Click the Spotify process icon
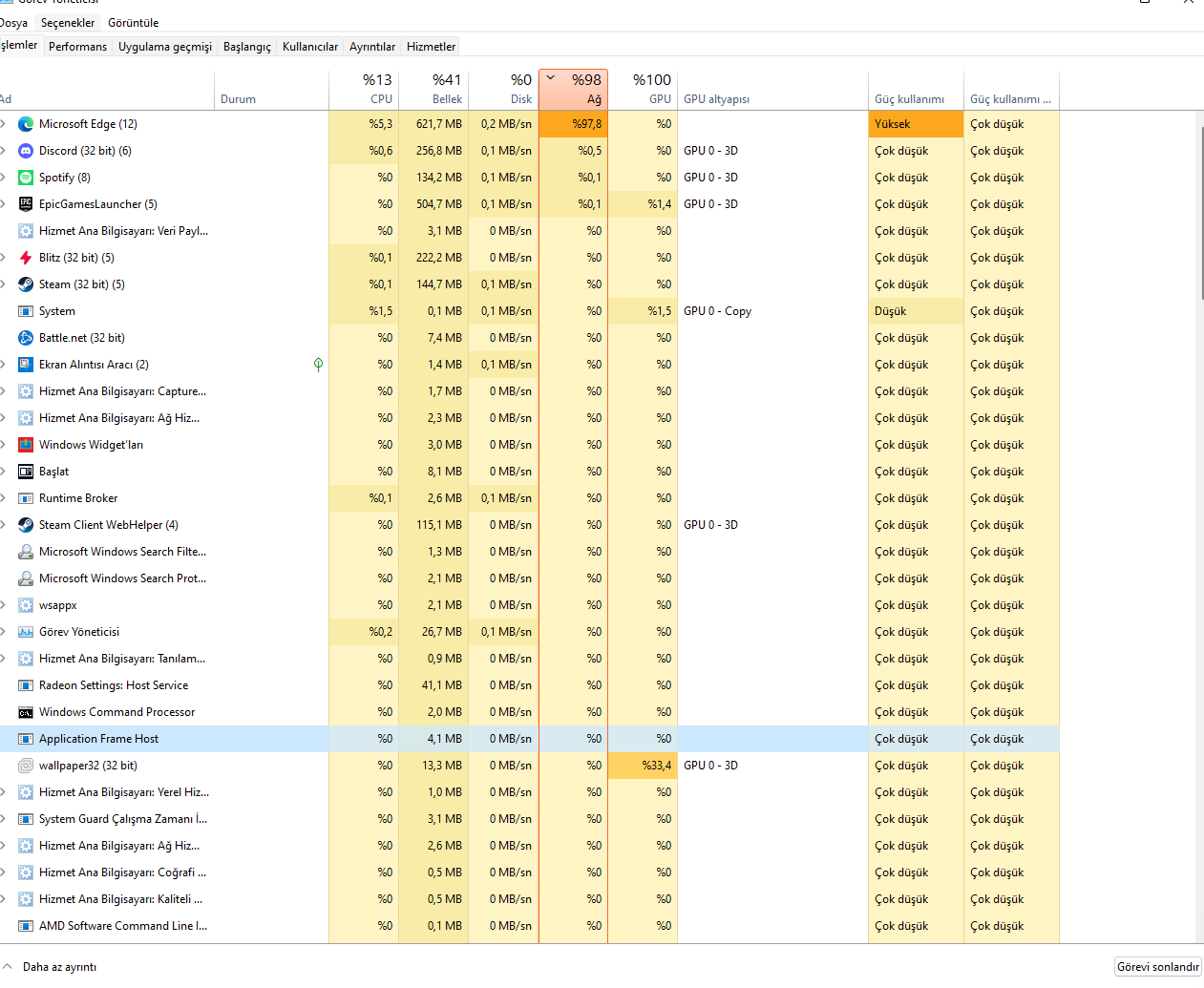The width and height of the screenshot is (1204, 988). (x=26, y=178)
